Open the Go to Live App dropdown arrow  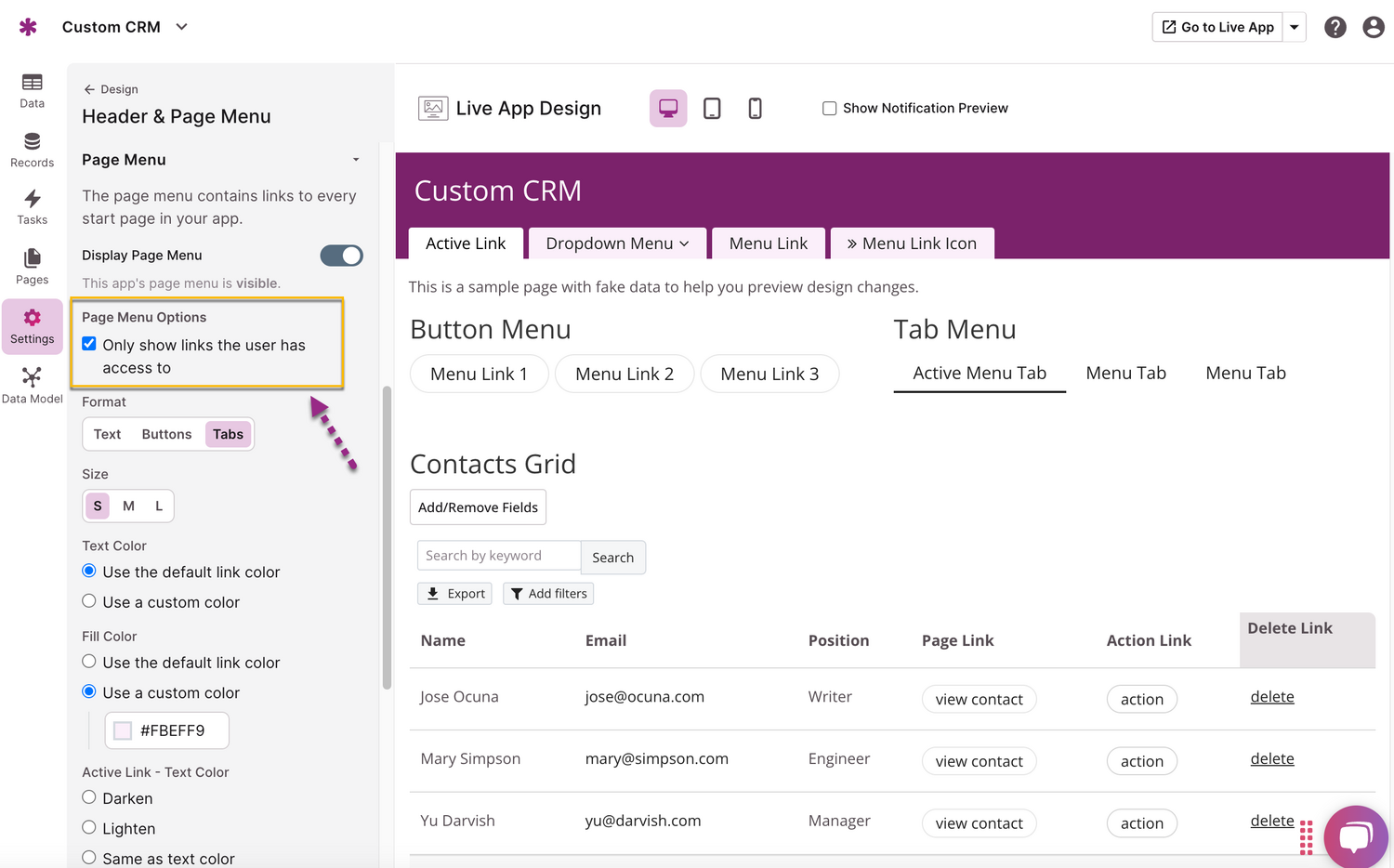tap(1294, 27)
